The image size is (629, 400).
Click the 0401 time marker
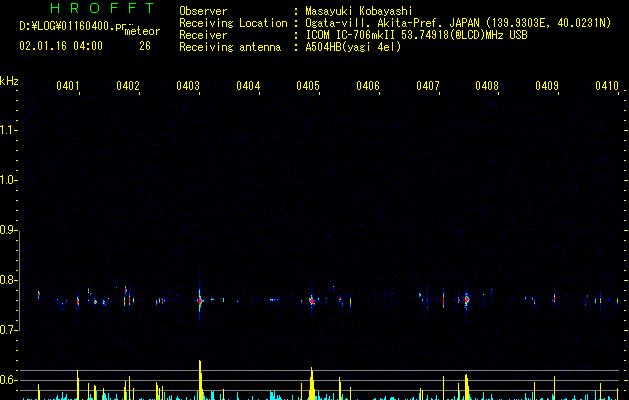[68, 86]
